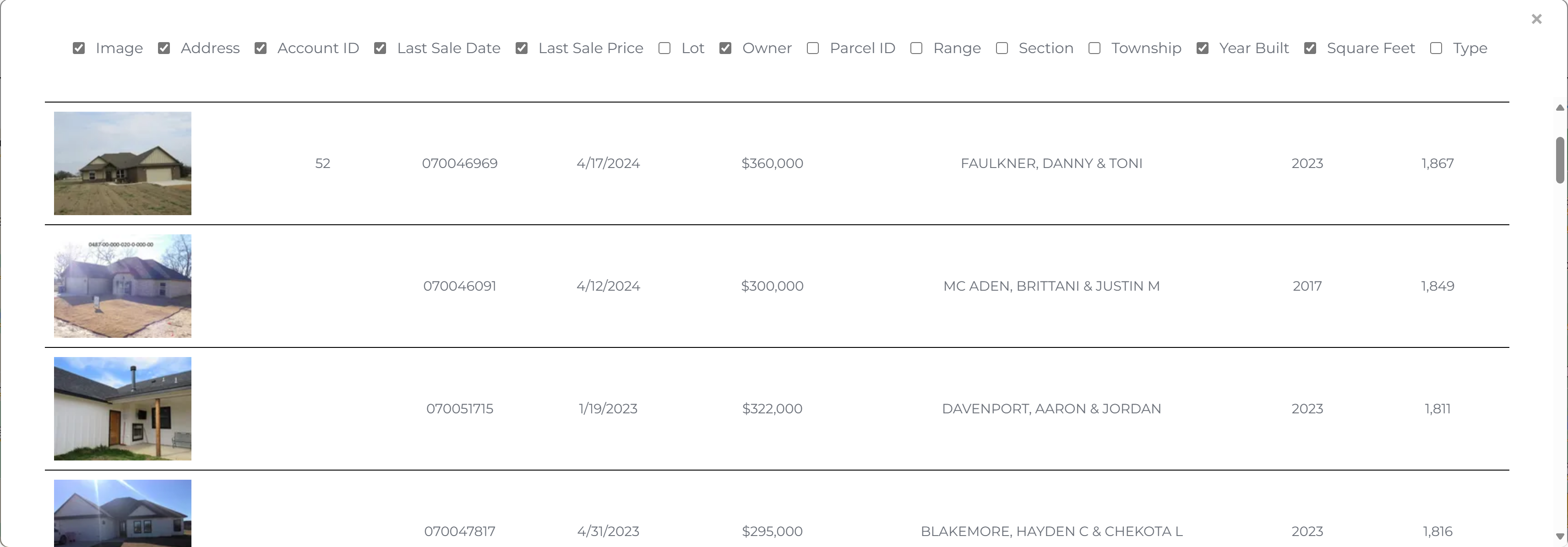Click the scrollbar down arrow

coord(1559,536)
